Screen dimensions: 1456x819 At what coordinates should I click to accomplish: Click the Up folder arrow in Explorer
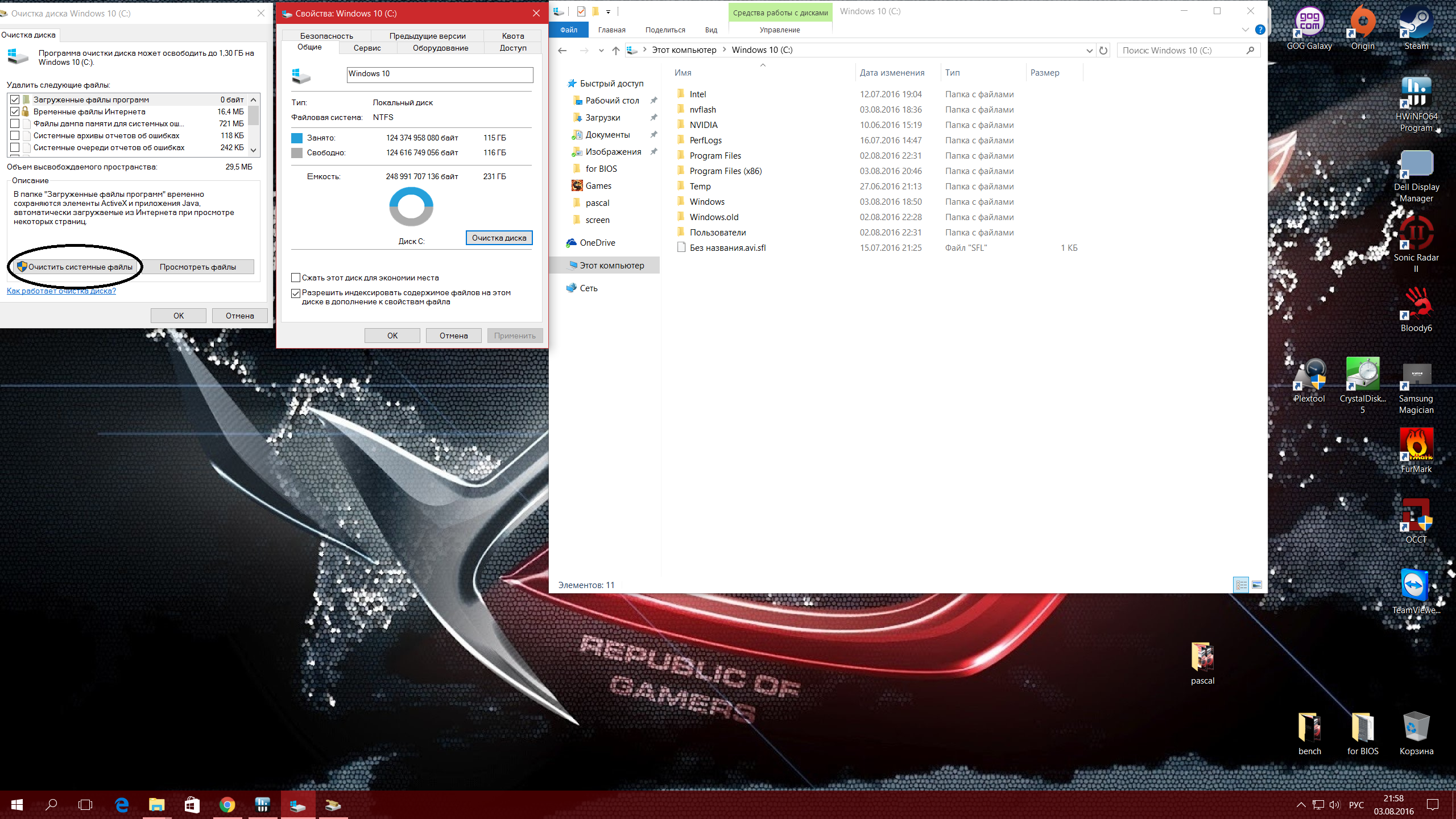615,51
